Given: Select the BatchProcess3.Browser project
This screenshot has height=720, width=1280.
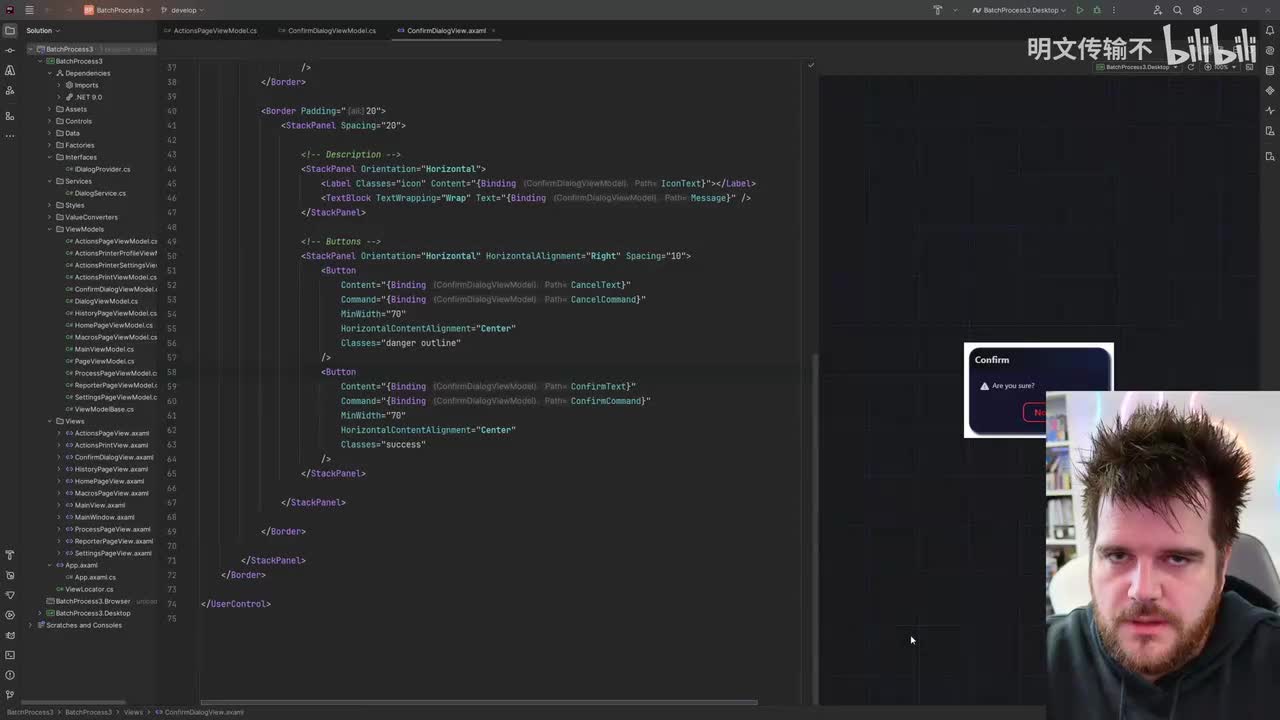Looking at the screenshot, I should pyautogui.click(x=92, y=601).
